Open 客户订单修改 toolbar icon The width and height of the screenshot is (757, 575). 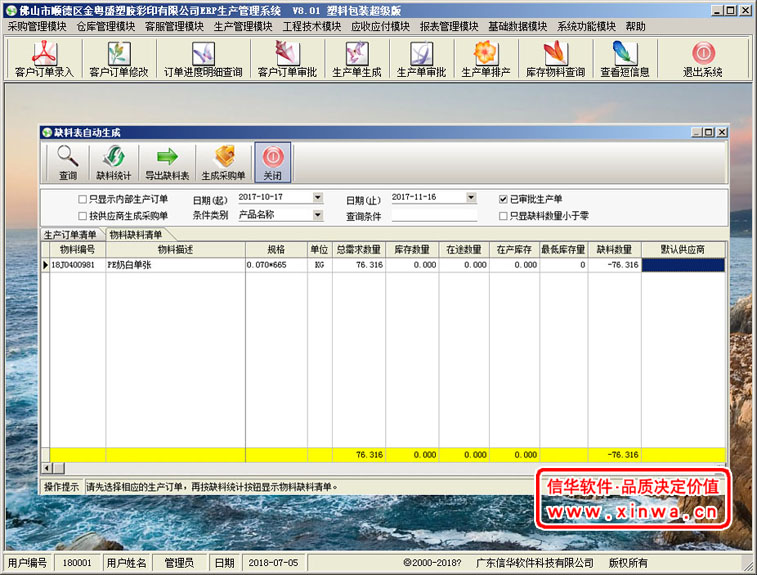(x=119, y=59)
